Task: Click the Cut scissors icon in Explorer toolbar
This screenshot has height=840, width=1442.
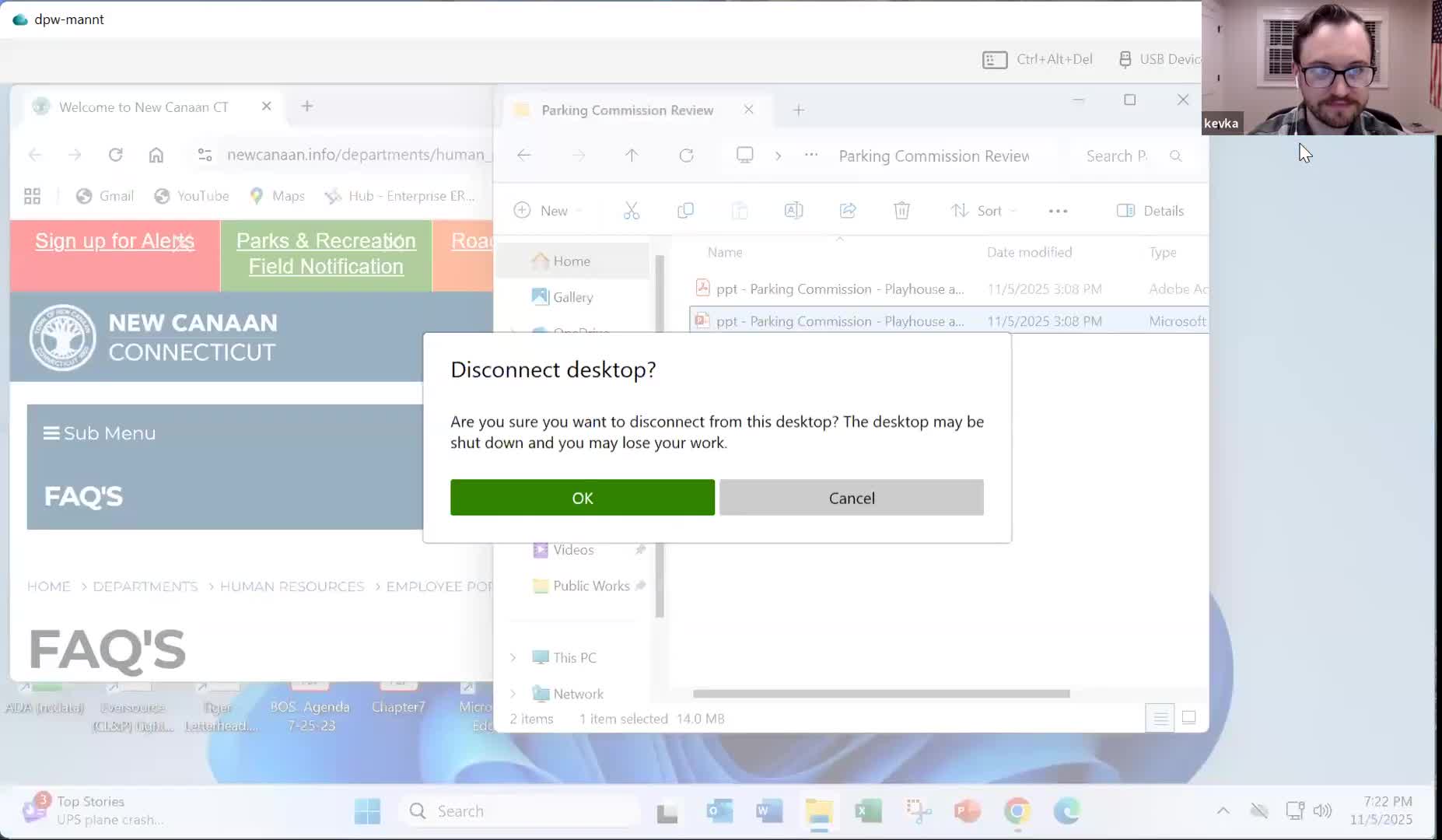Action: (631, 211)
